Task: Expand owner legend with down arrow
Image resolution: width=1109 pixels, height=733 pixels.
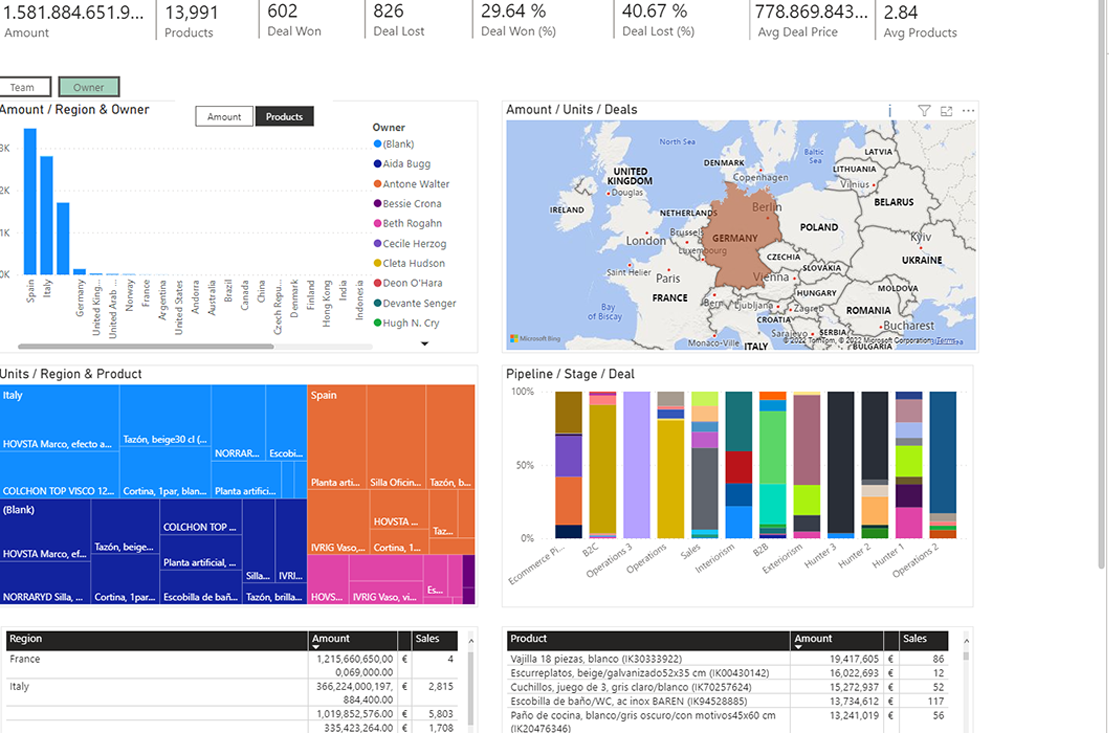Action: coord(424,344)
